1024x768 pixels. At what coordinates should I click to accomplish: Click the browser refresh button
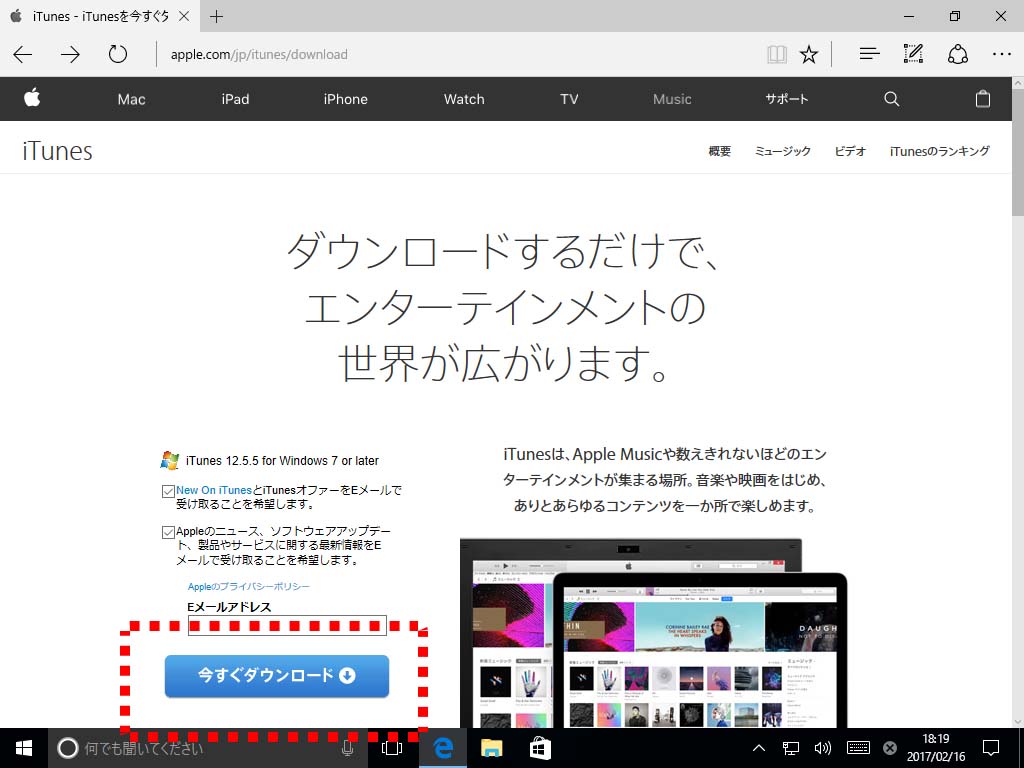tap(118, 55)
